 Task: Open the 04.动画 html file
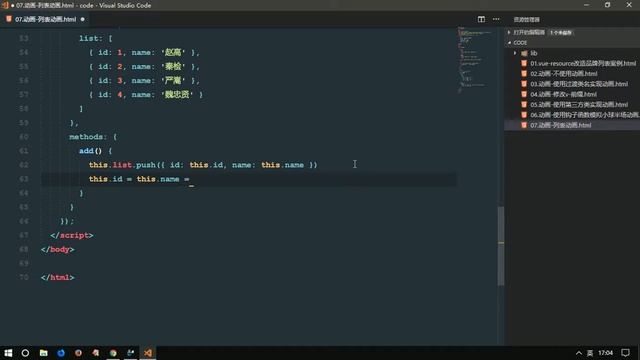[x=563, y=94]
